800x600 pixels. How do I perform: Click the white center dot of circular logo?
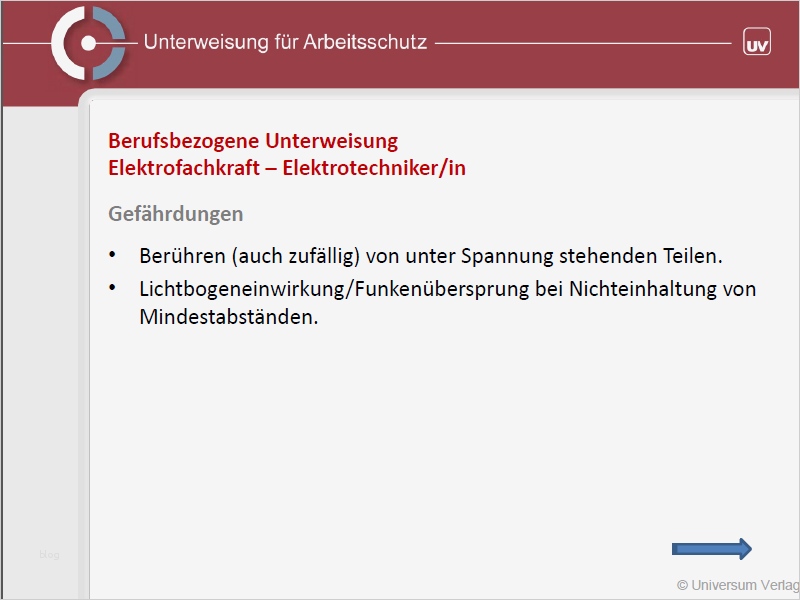89,43
